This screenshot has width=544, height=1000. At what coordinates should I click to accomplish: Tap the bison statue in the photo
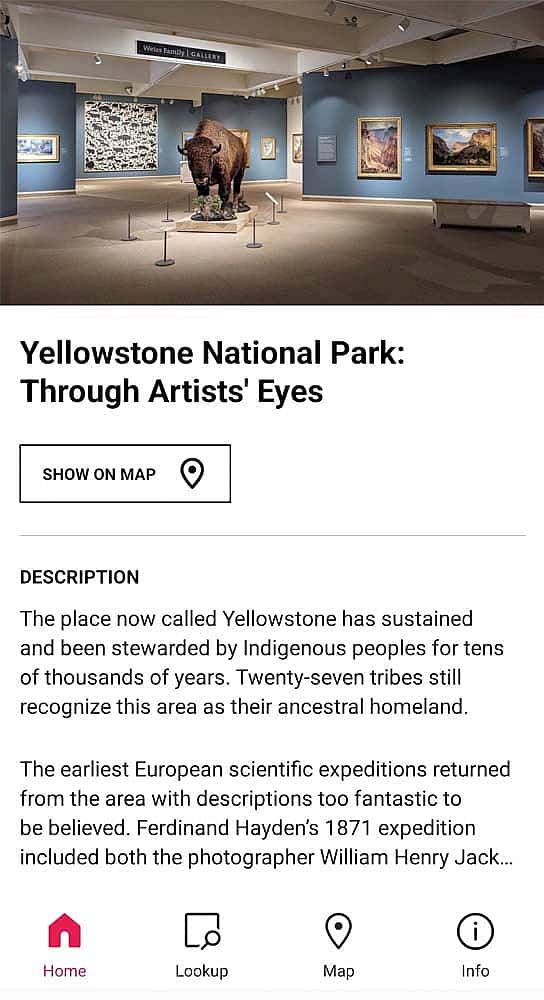tap(216, 169)
